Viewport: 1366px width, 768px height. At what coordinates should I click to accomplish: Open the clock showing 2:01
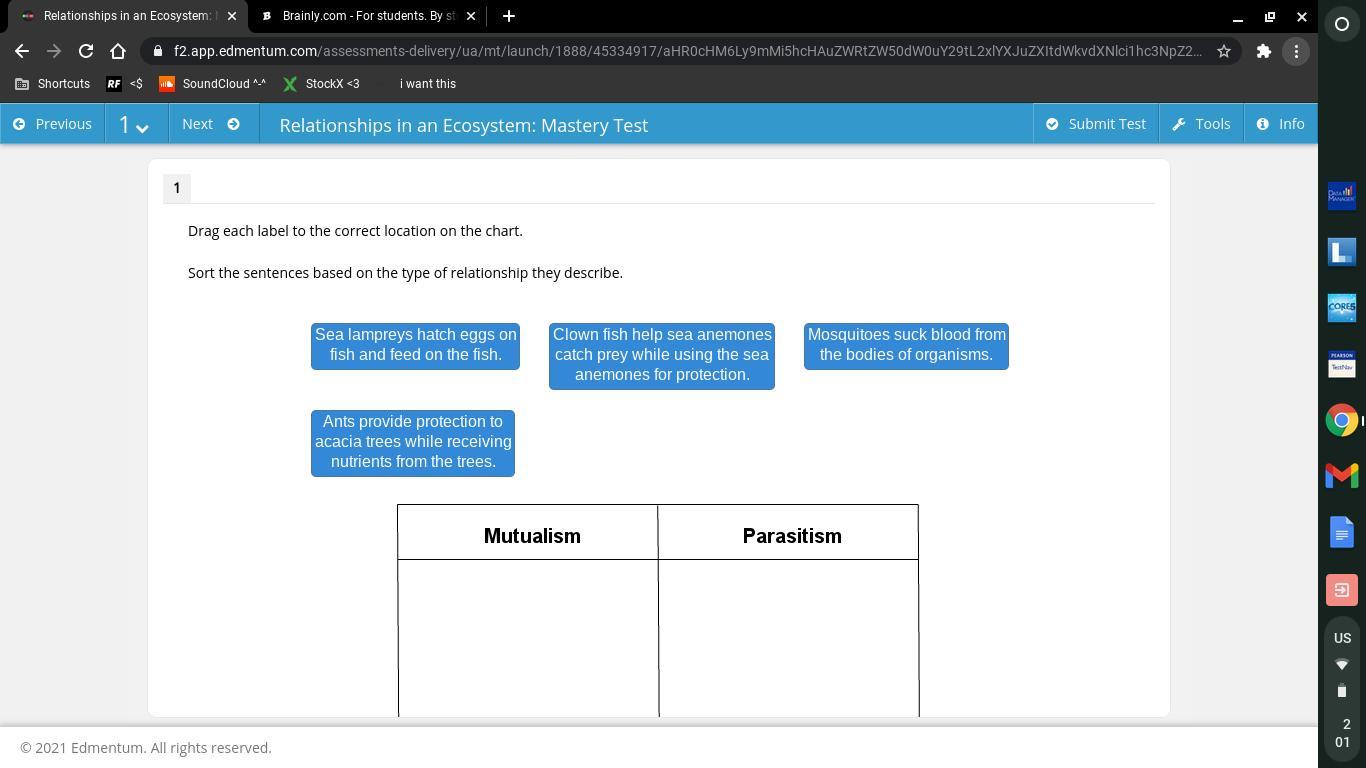coord(1342,733)
